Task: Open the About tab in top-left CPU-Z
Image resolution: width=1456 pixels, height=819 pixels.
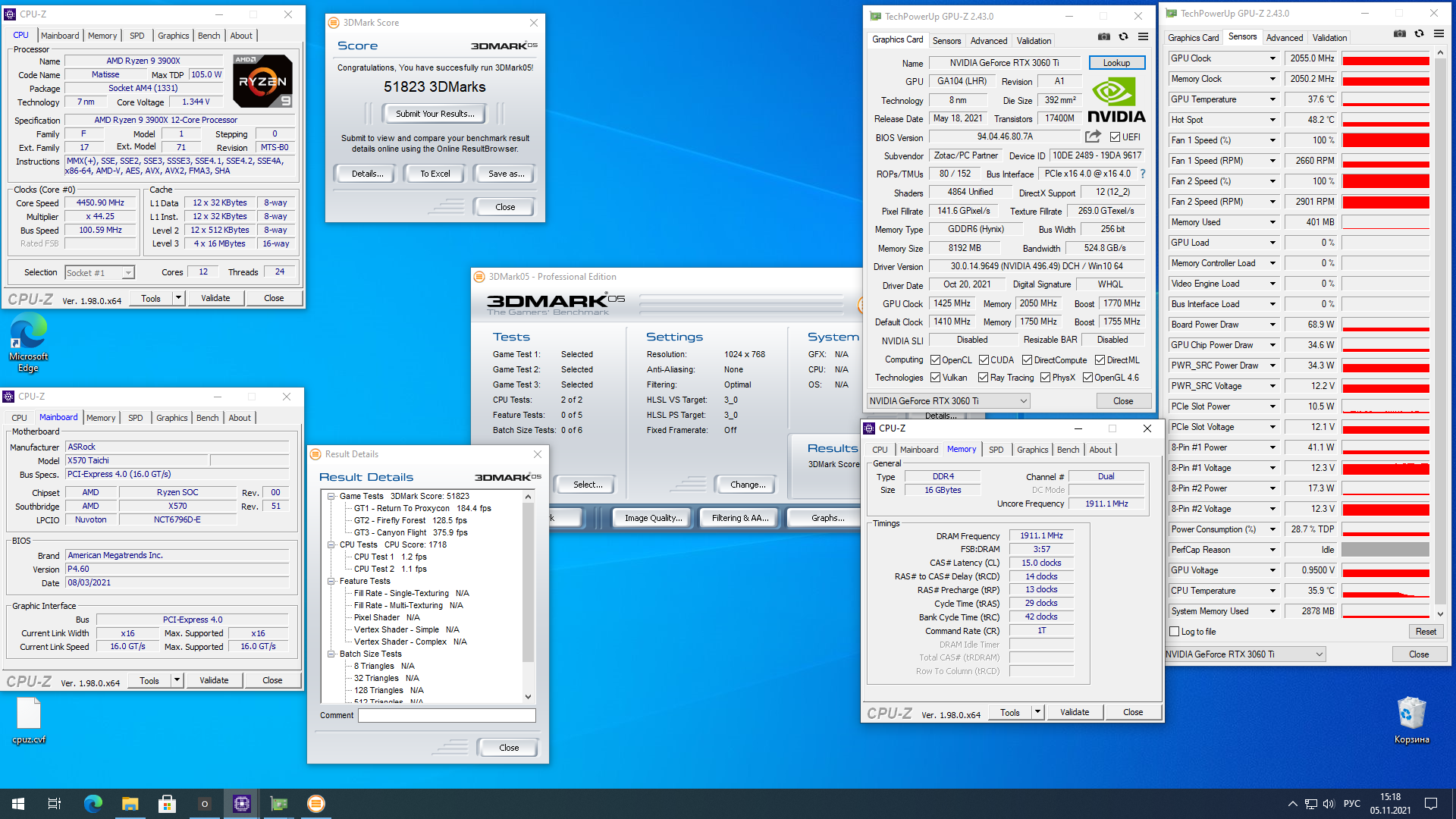Action: coord(241,36)
